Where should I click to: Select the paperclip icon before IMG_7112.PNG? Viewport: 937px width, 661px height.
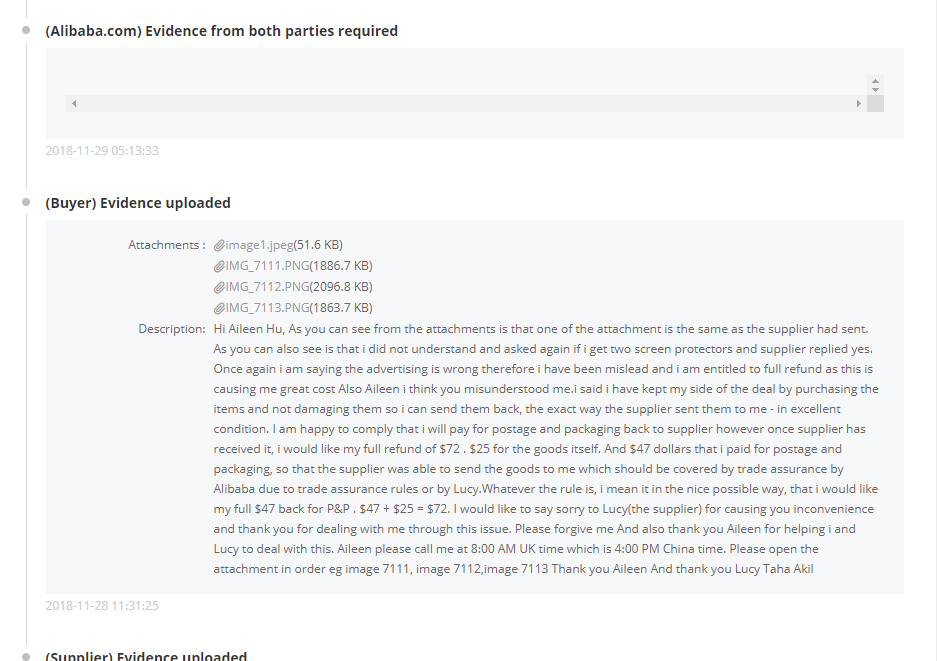coord(219,287)
